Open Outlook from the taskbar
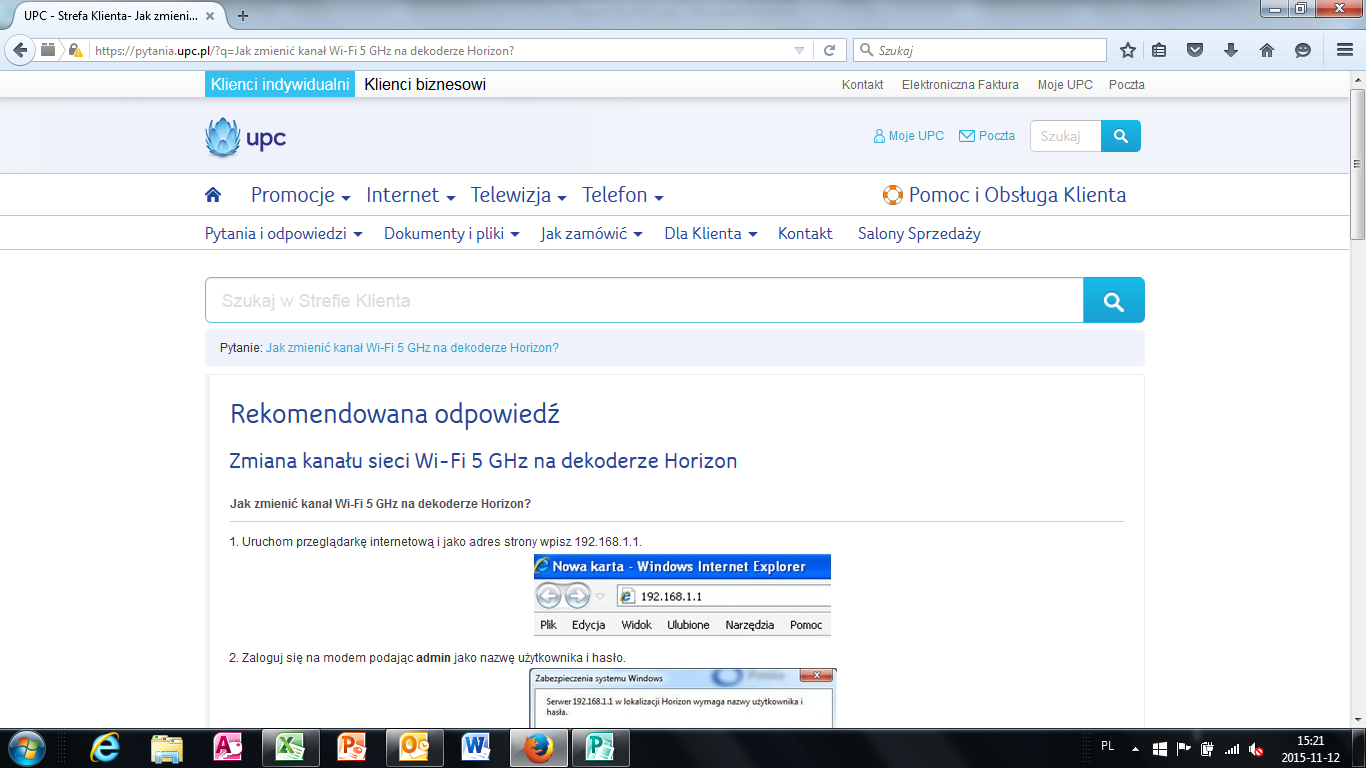Screen dimensions: 1366x768 415,747
